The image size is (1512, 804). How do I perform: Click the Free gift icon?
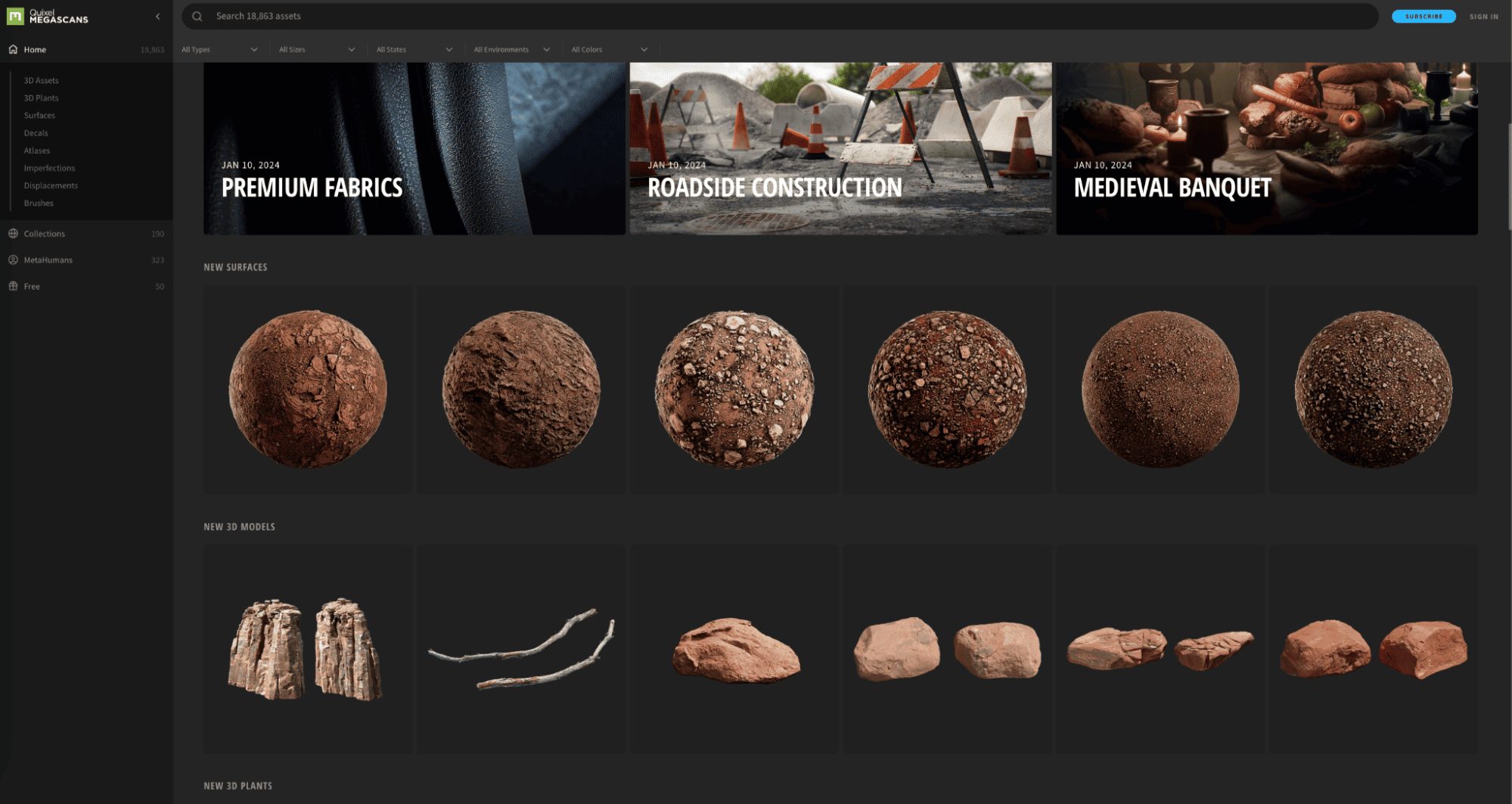point(13,286)
